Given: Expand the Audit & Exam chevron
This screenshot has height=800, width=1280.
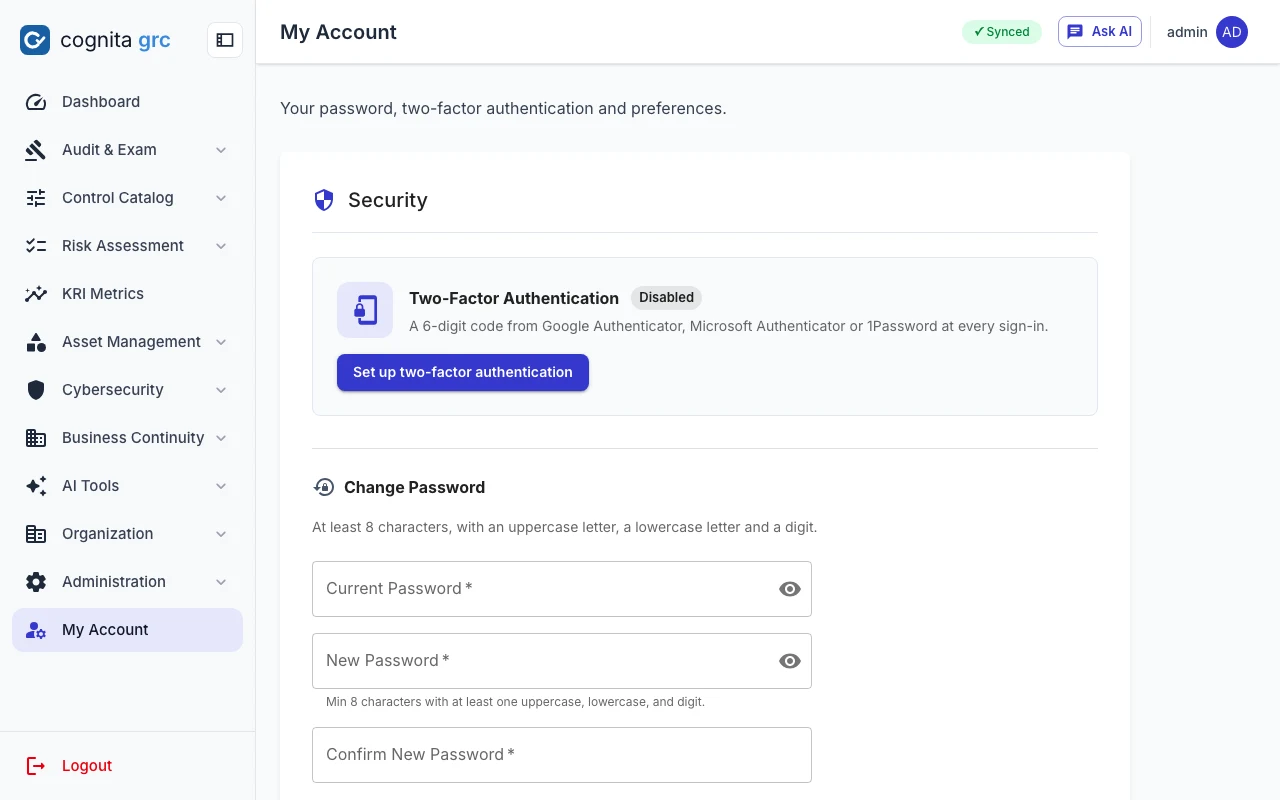Looking at the screenshot, I should 221,150.
